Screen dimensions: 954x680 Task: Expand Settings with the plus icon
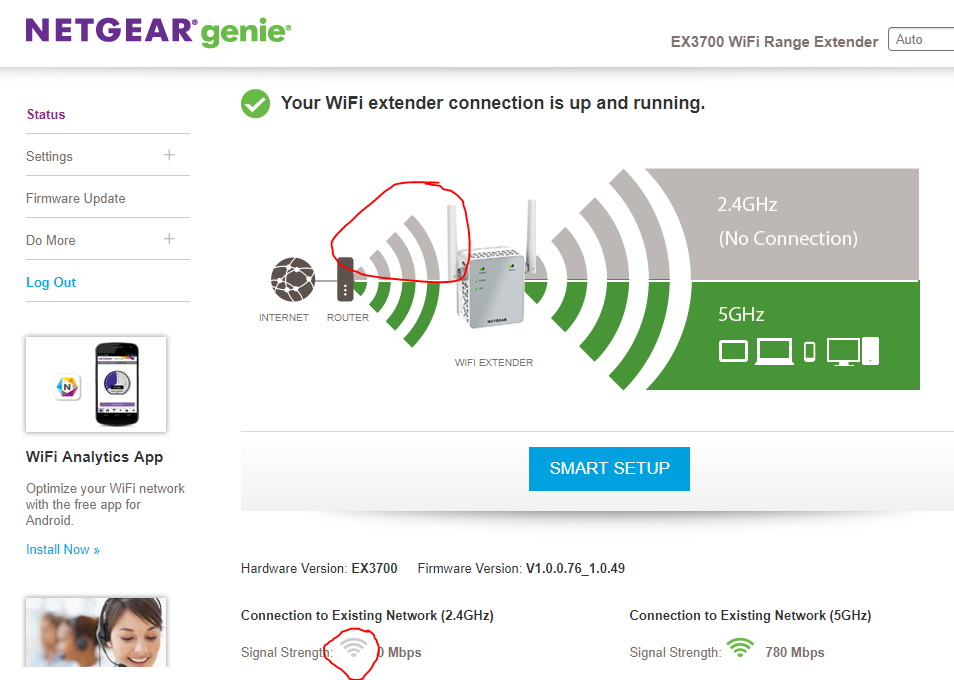169,155
